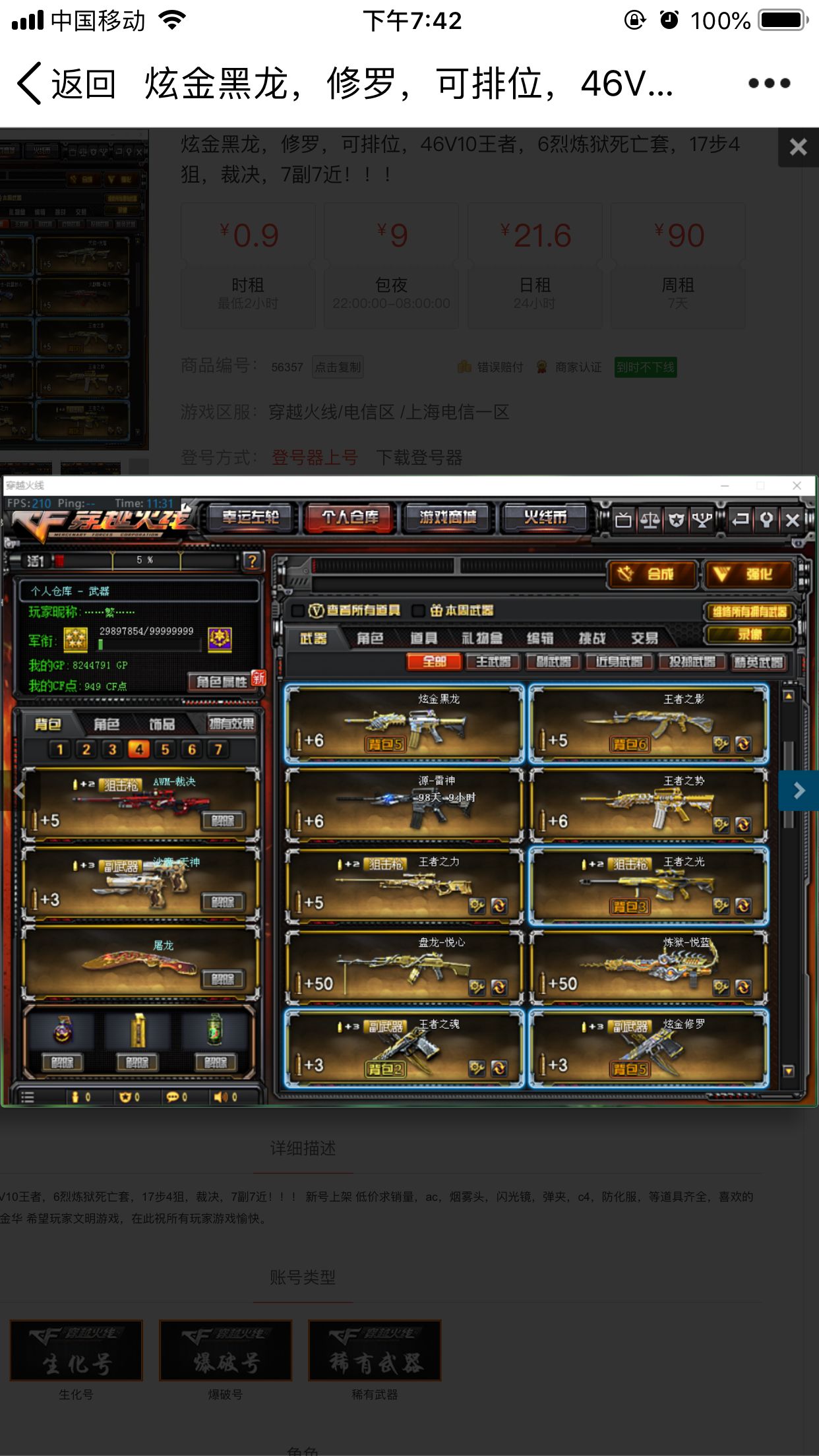Select backpack slot 5
819x1456 pixels.
point(165,749)
